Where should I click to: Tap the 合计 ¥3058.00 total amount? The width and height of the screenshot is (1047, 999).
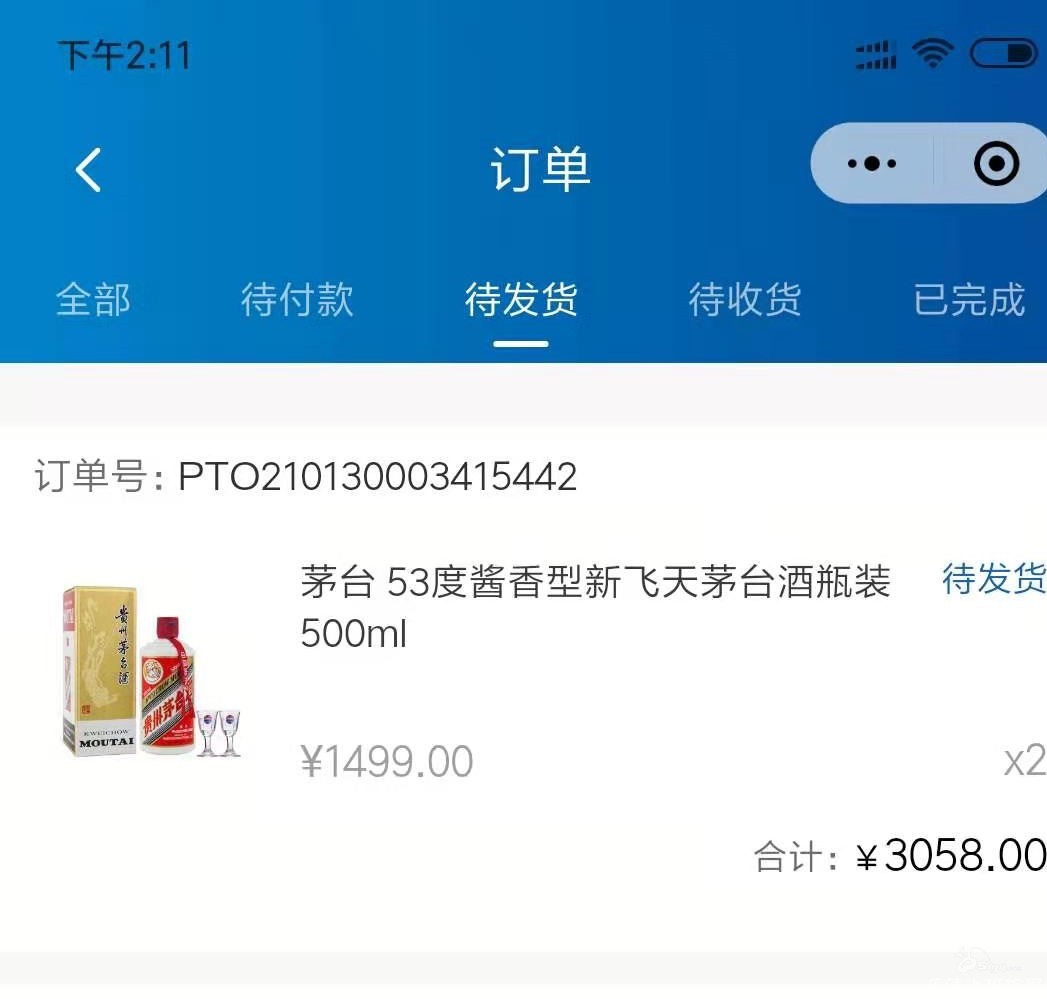pos(899,855)
